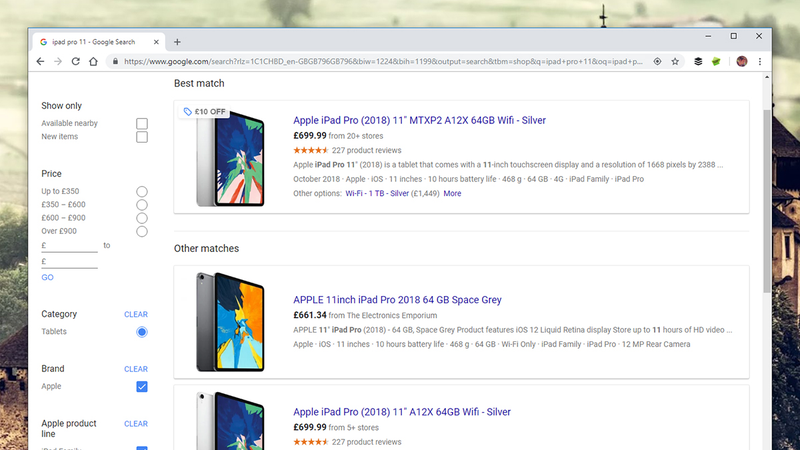Click the location target icon in address bar
Viewport: 800px width, 450px height.
click(x=657, y=61)
